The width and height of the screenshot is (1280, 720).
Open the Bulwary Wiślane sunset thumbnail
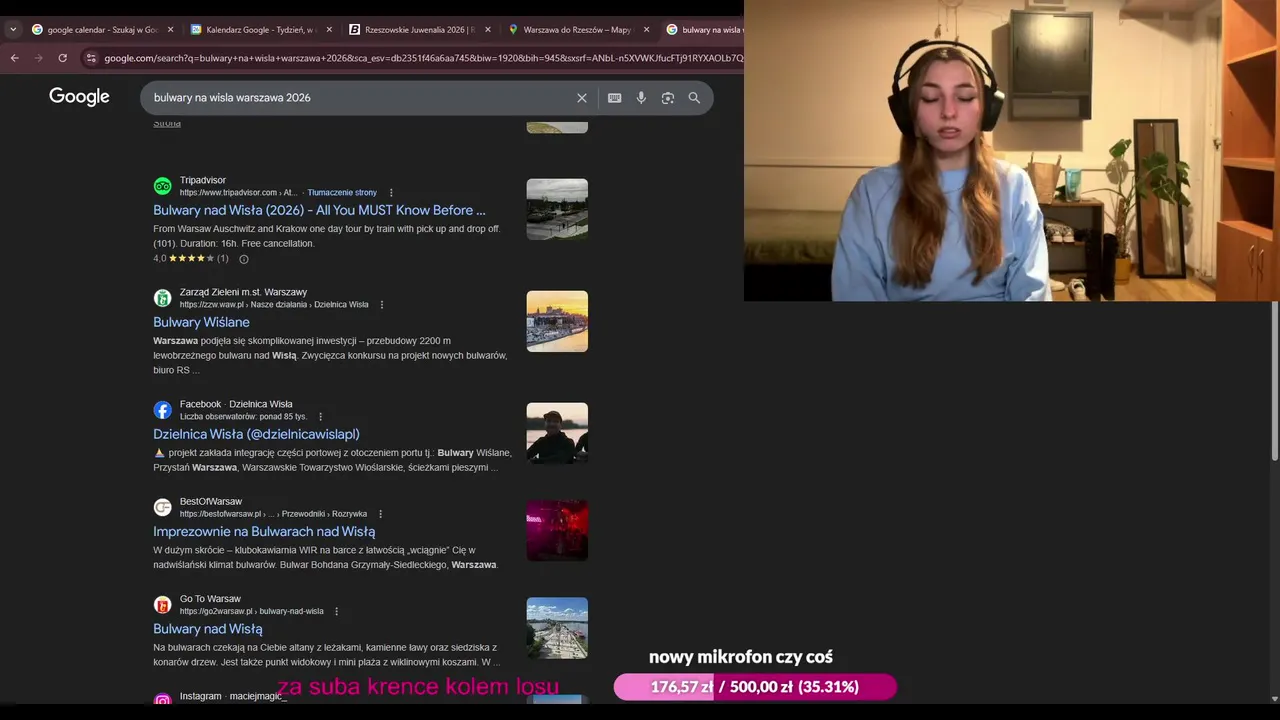[x=557, y=321]
